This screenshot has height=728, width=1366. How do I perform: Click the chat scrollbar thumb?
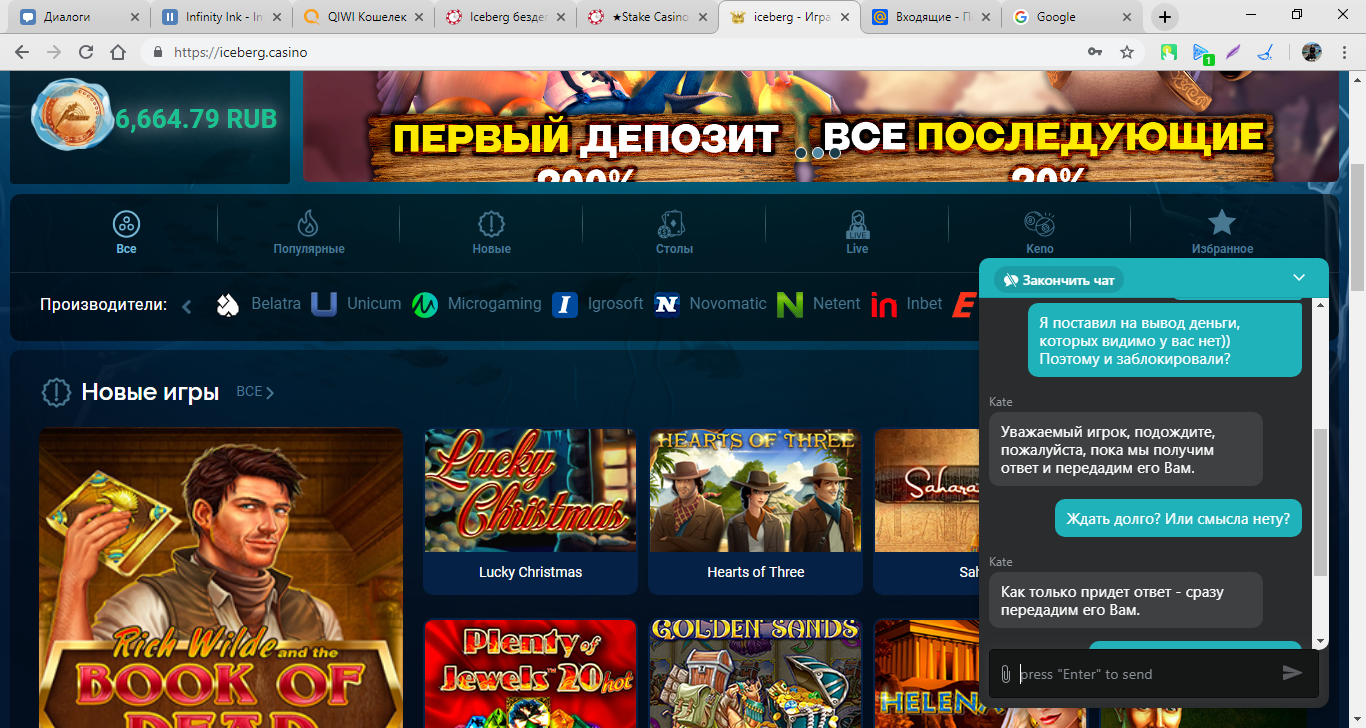click(1320, 502)
